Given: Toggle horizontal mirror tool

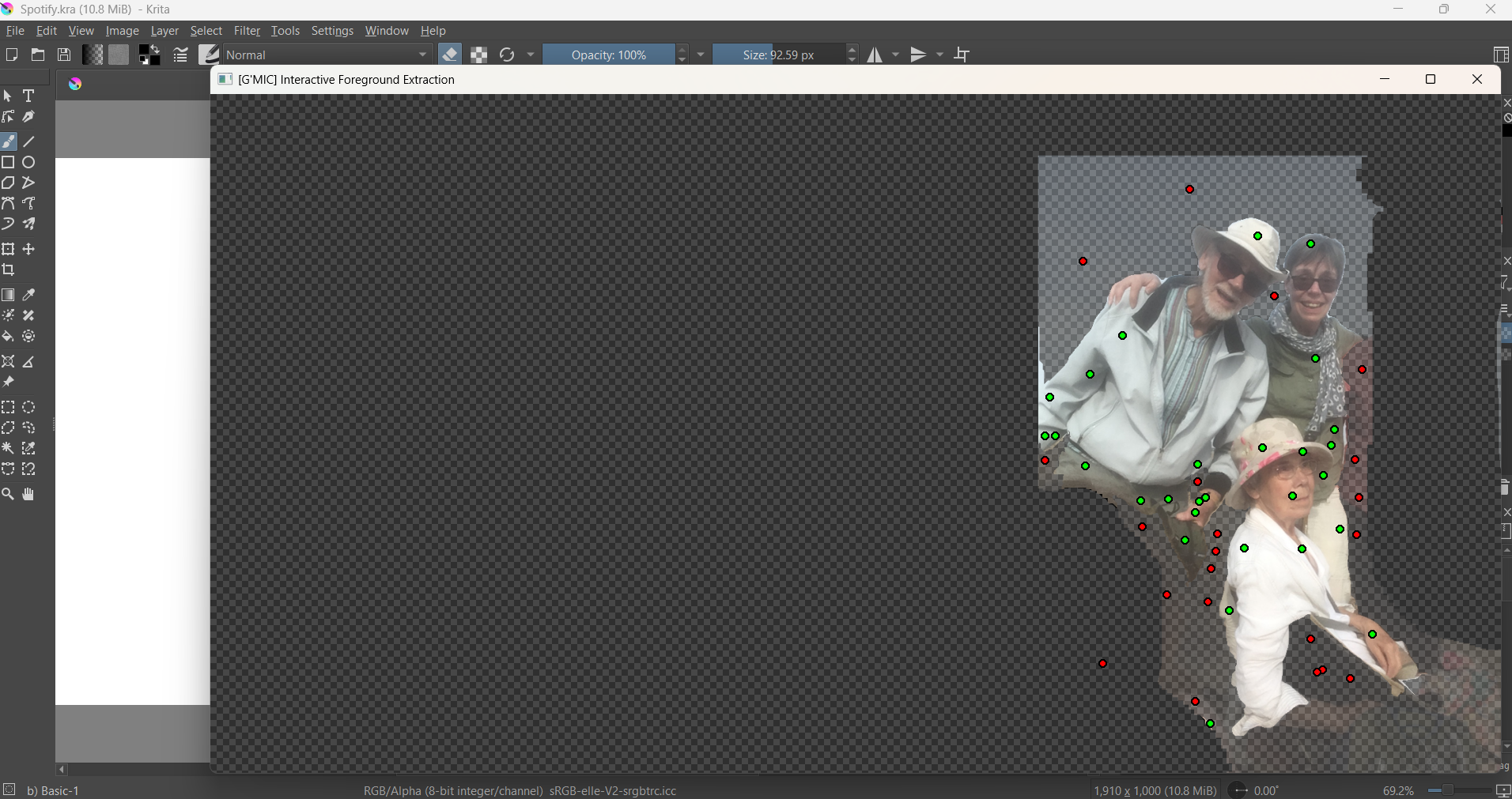Looking at the screenshot, I should 875,55.
